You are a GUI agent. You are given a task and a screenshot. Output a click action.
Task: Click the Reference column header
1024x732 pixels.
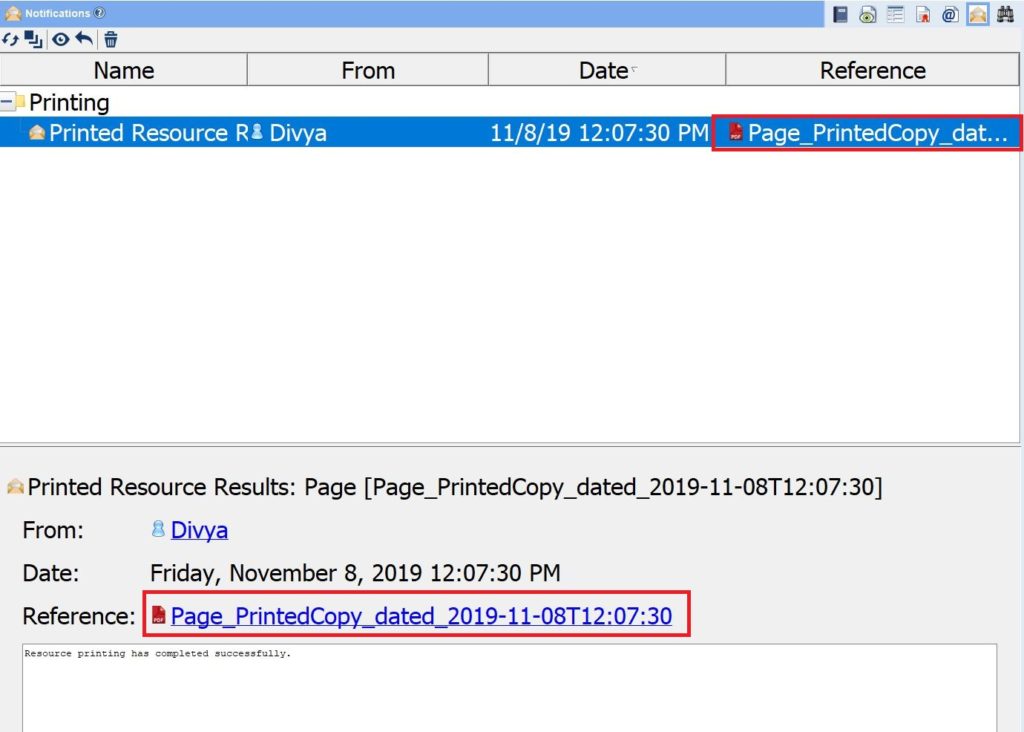coord(872,70)
